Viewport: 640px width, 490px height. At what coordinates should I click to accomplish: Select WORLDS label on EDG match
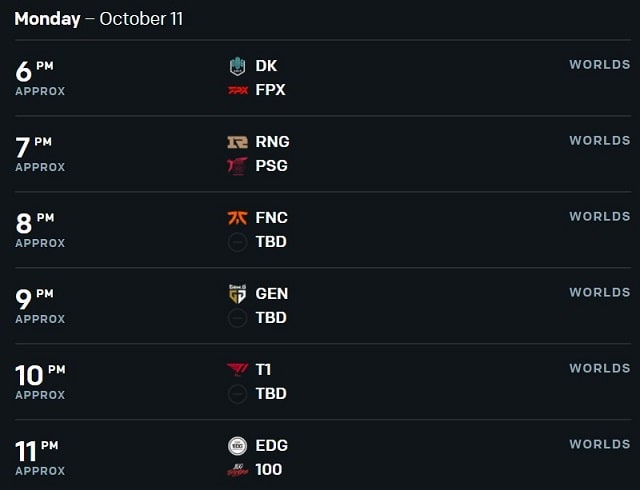pos(600,444)
